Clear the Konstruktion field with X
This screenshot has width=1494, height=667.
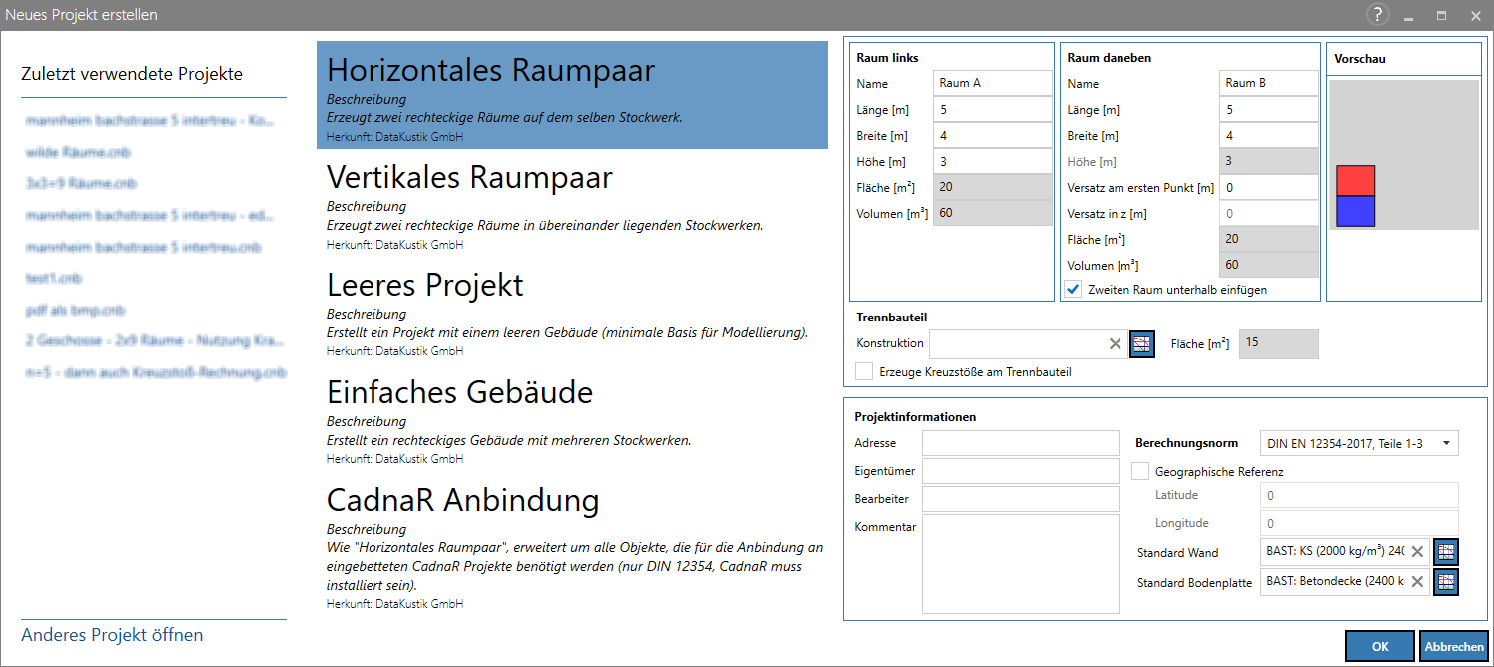[x=1115, y=344]
